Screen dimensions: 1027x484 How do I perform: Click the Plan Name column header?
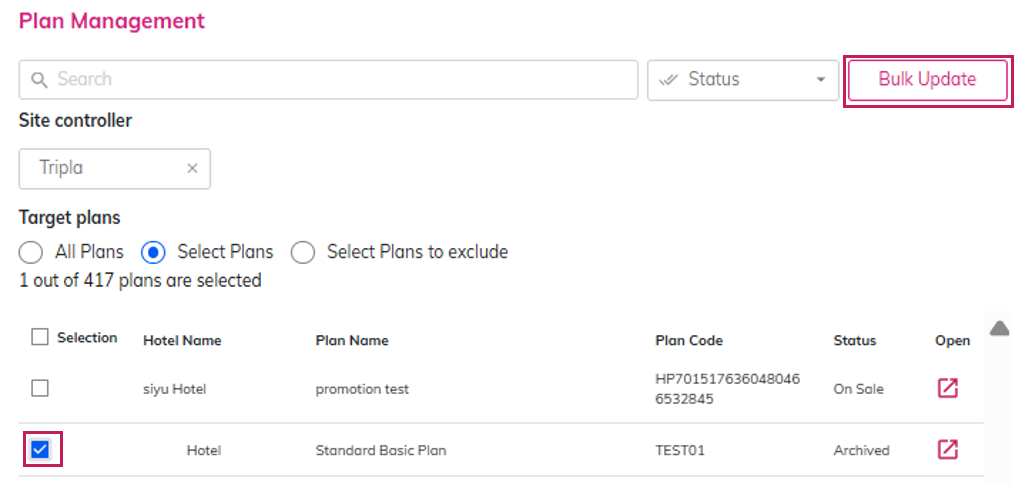352,340
